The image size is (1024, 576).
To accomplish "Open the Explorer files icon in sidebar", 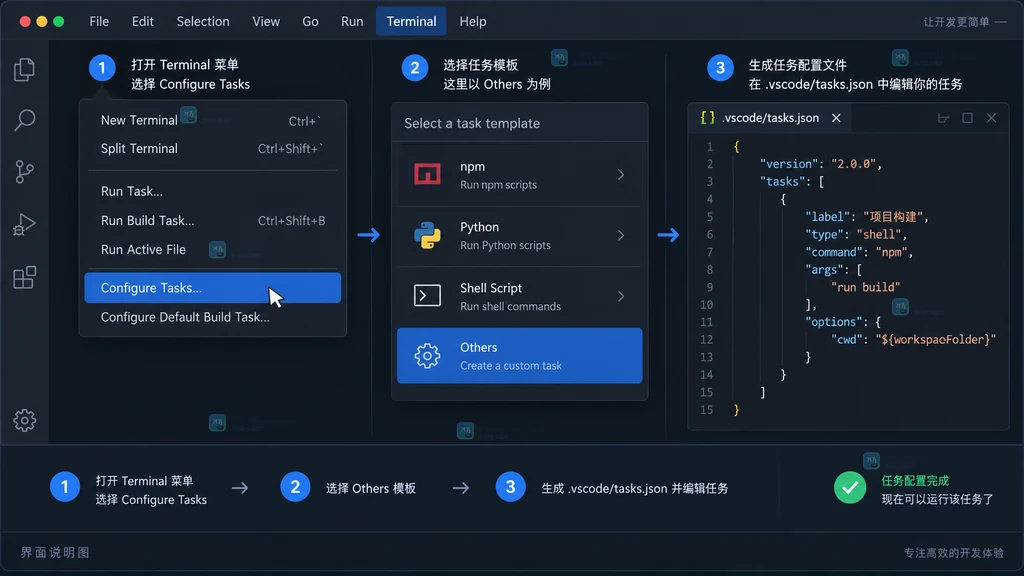I will (x=24, y=69).
